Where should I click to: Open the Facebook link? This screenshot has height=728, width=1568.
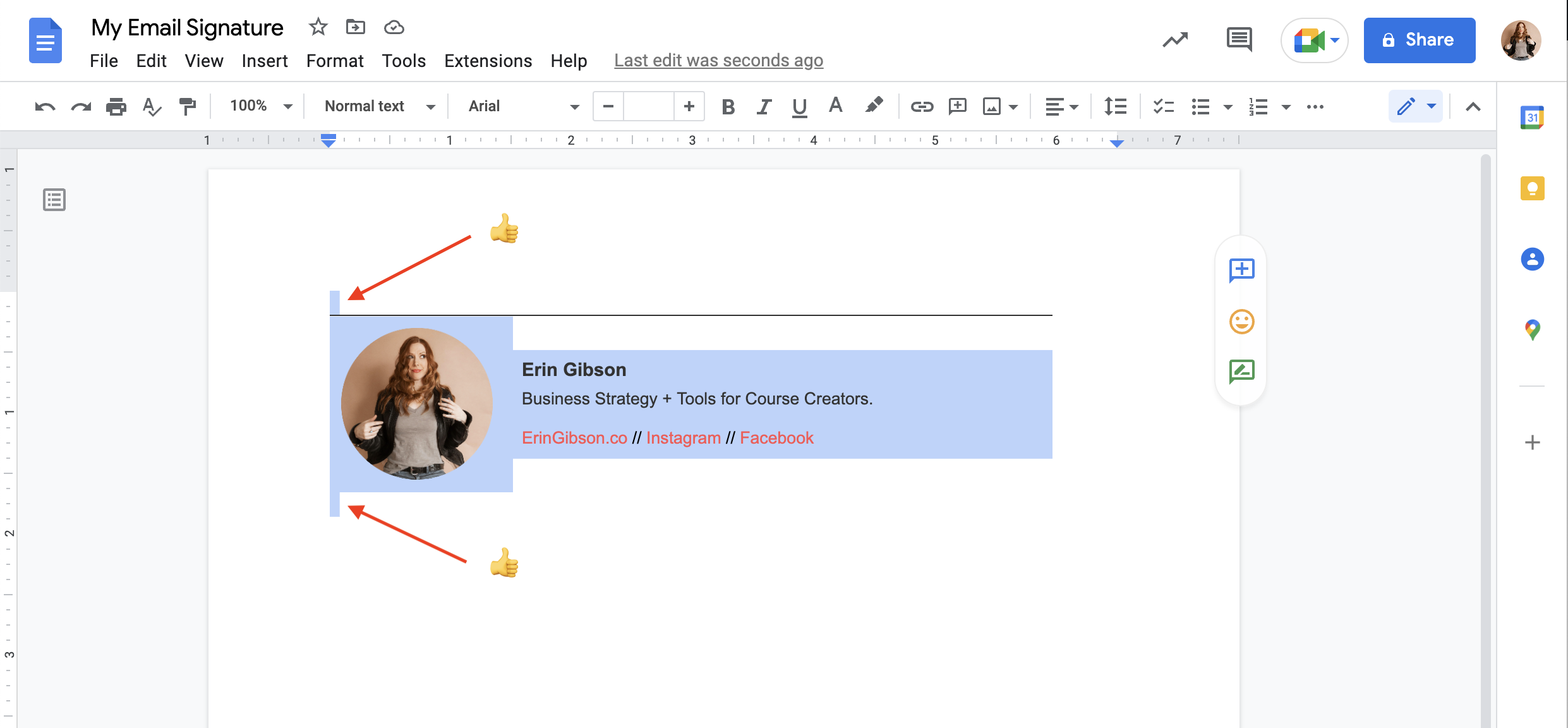click(x=776, y=438)
